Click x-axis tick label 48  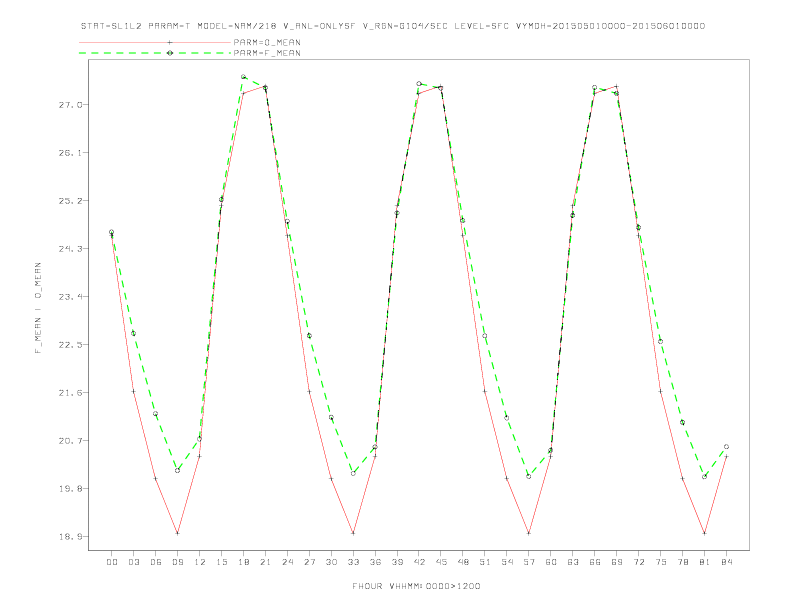point(463,562)
